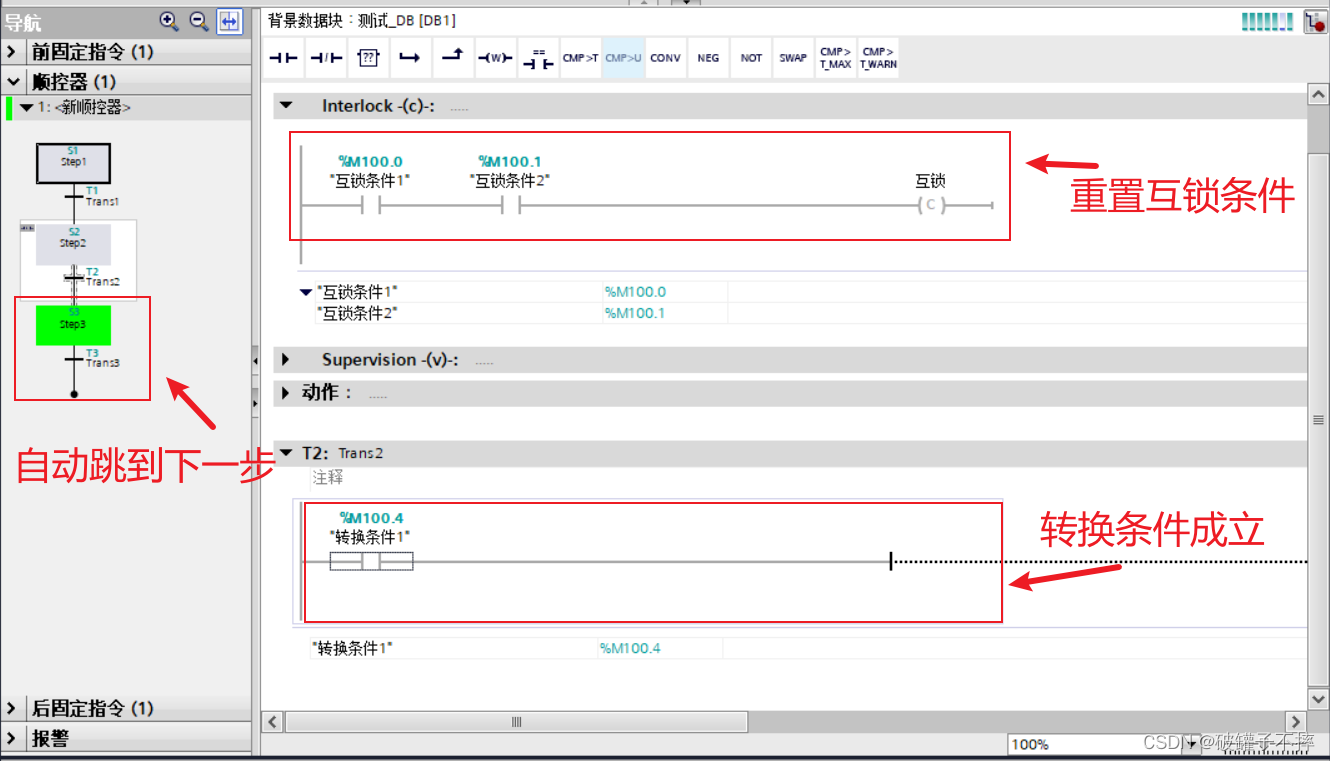This screenshot has height=761, width=1330.
Task: Click the horizontal scrollbar right arrow
Action: point(1295,721)
